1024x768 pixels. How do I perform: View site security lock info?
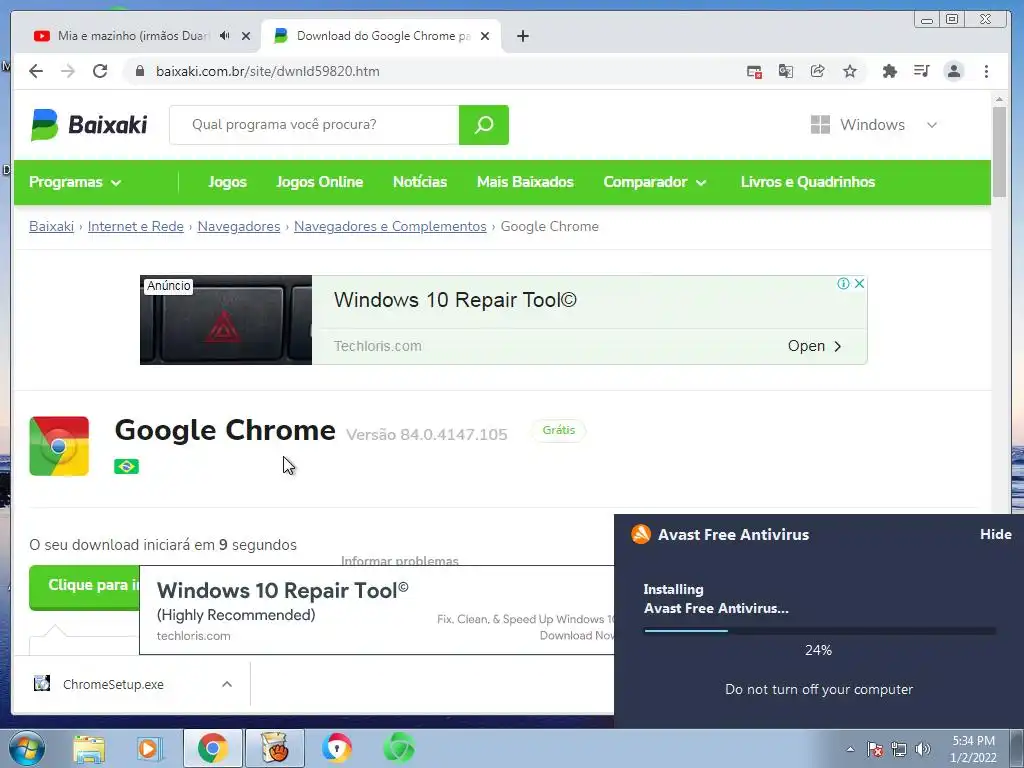pyautogui.click(x=140, y=71)
